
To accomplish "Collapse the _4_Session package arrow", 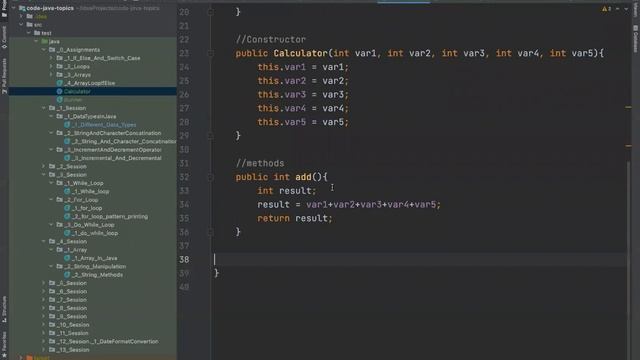I will (x=44, y=241).
